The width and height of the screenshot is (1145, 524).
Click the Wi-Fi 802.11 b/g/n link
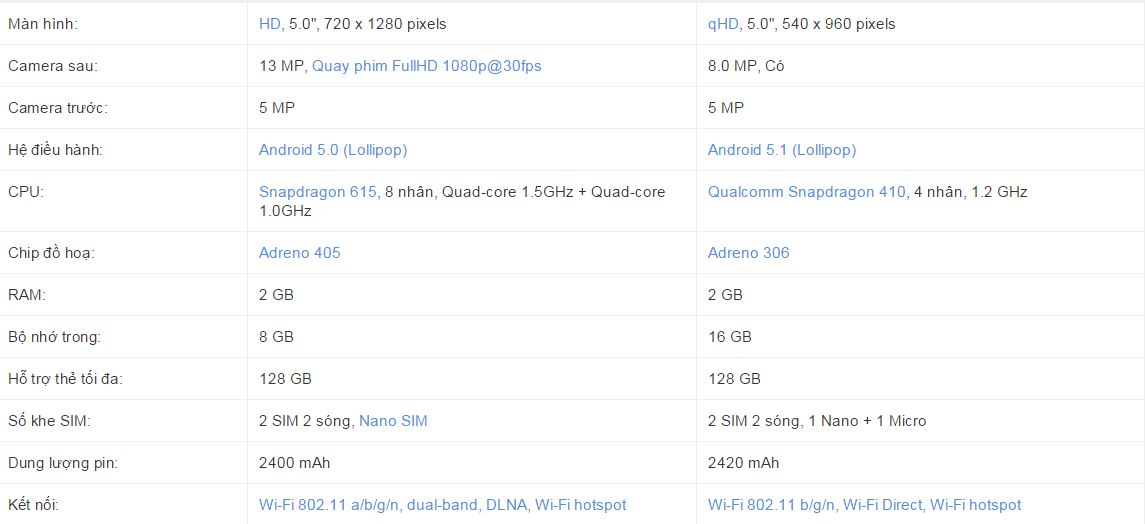coord(771,505)
